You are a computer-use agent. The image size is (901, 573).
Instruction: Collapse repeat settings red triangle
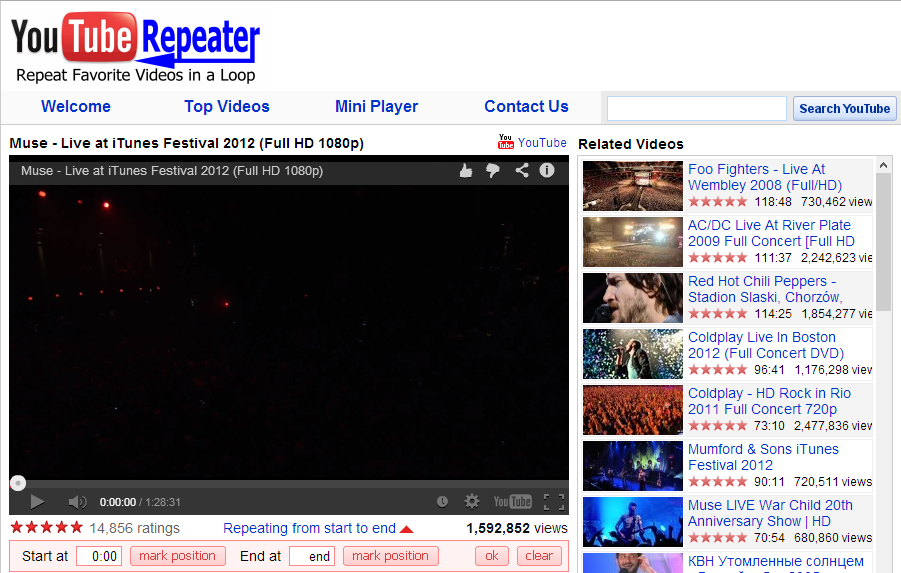[x=406, y=529]
